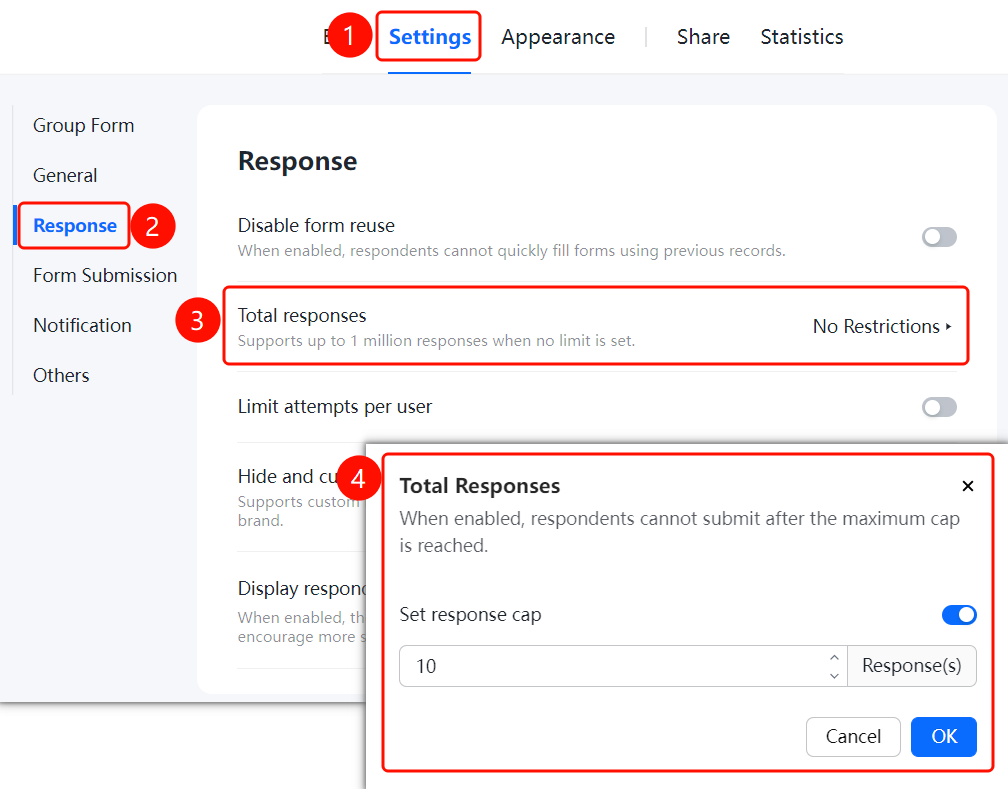
Task: Open the Appearance tab
Action: tap(558, 37)
